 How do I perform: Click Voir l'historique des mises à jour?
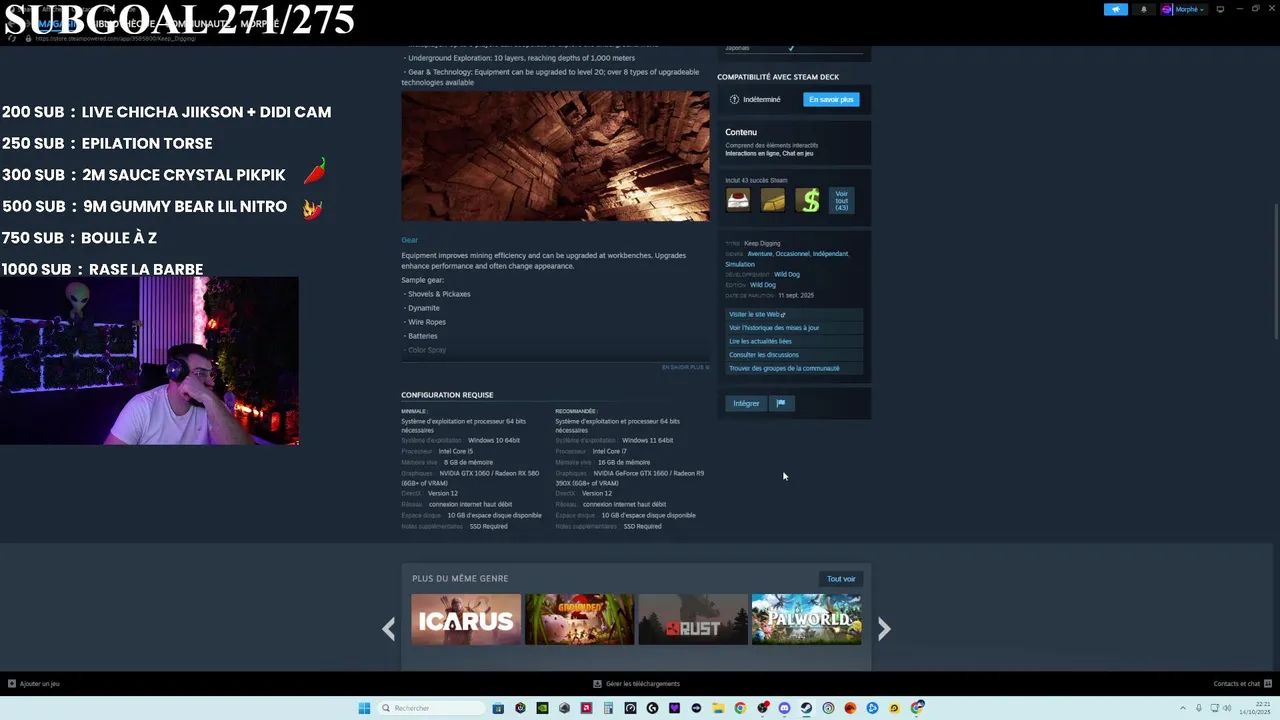pyautogui.click(x=794, y=327)
